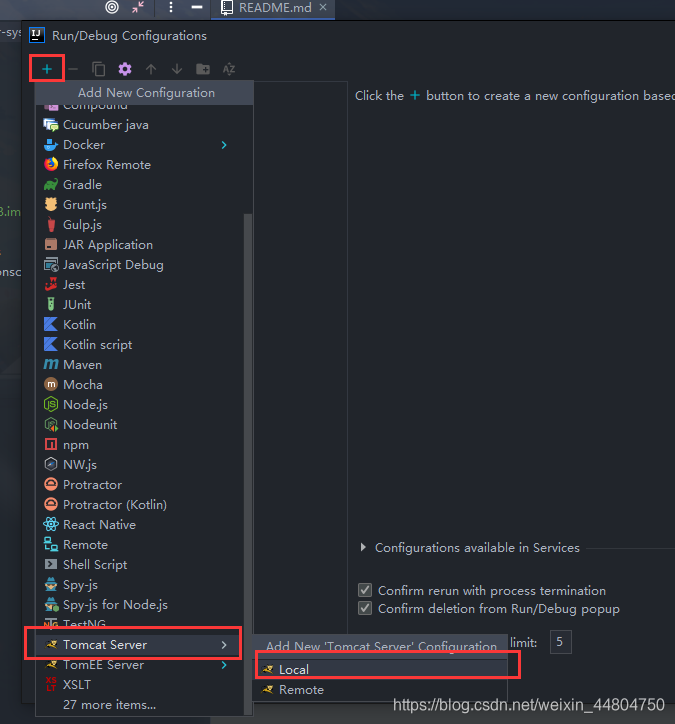Switch to the README.md editor tab
The image size is (675, 724).
[273, 8]
